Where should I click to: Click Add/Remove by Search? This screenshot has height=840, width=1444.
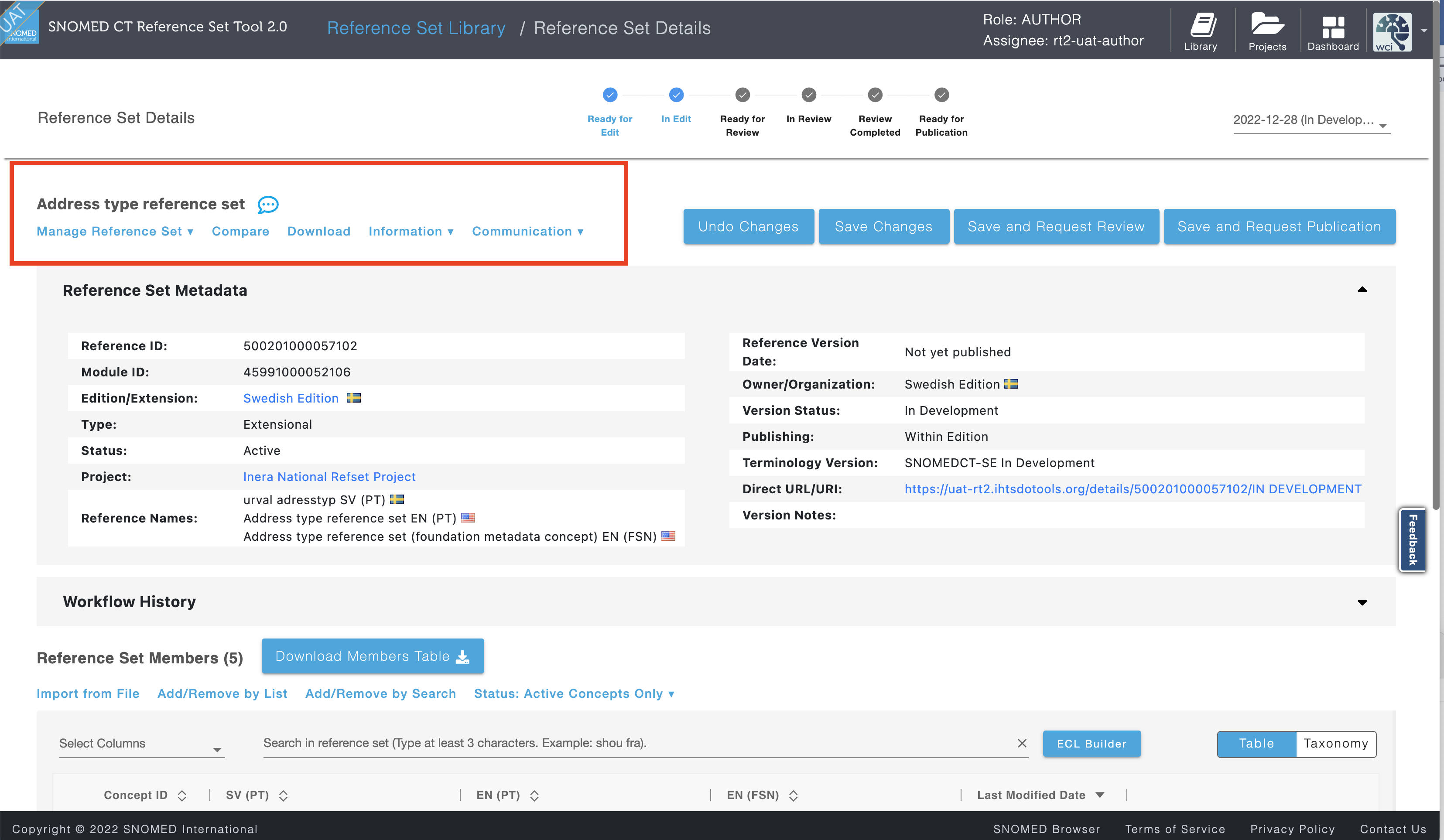pos(380,694)
